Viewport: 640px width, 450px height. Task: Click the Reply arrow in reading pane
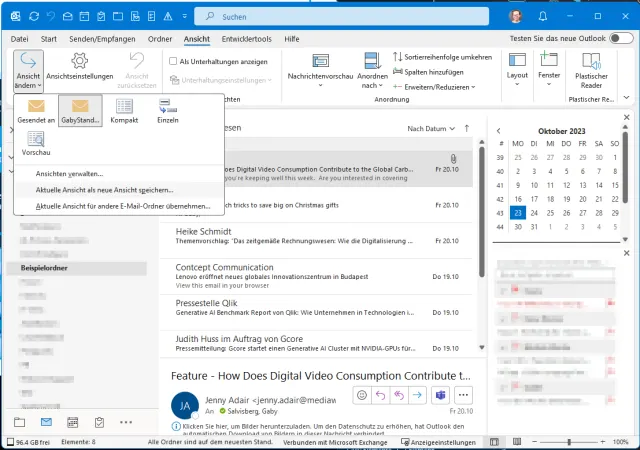click(x=380, y=395)
